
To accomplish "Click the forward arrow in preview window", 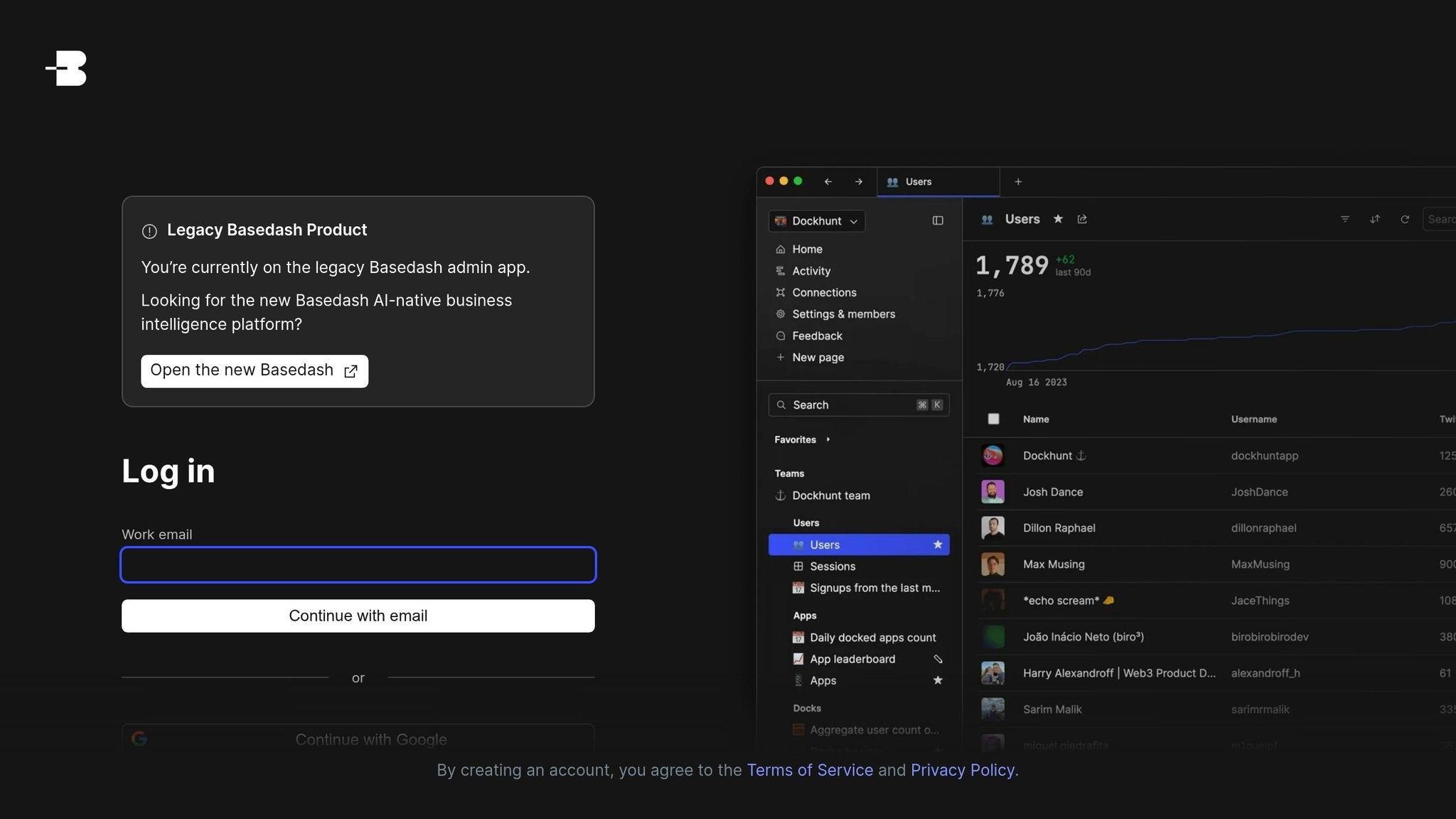I will tap(859, 182).
